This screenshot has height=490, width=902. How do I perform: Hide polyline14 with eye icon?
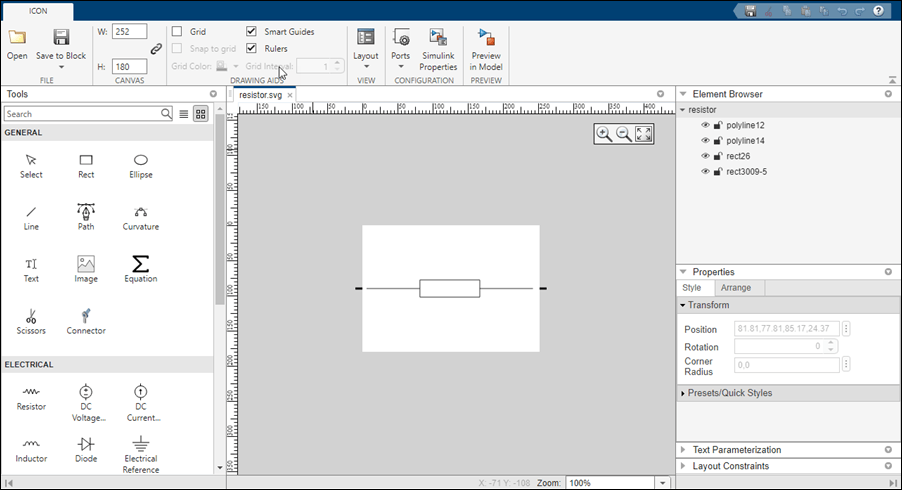[705, 140]
